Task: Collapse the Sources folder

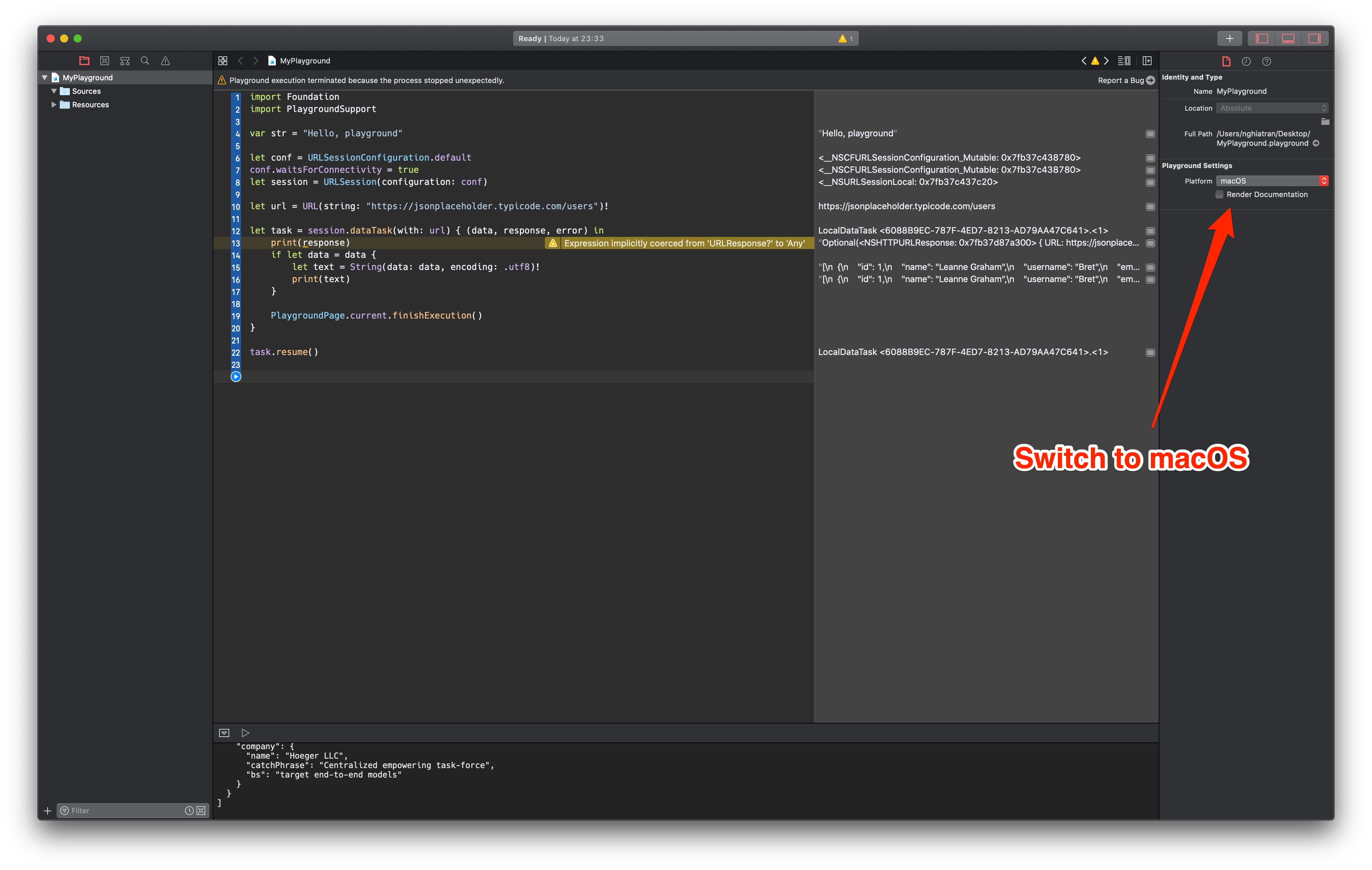Action: click(54, 91)
